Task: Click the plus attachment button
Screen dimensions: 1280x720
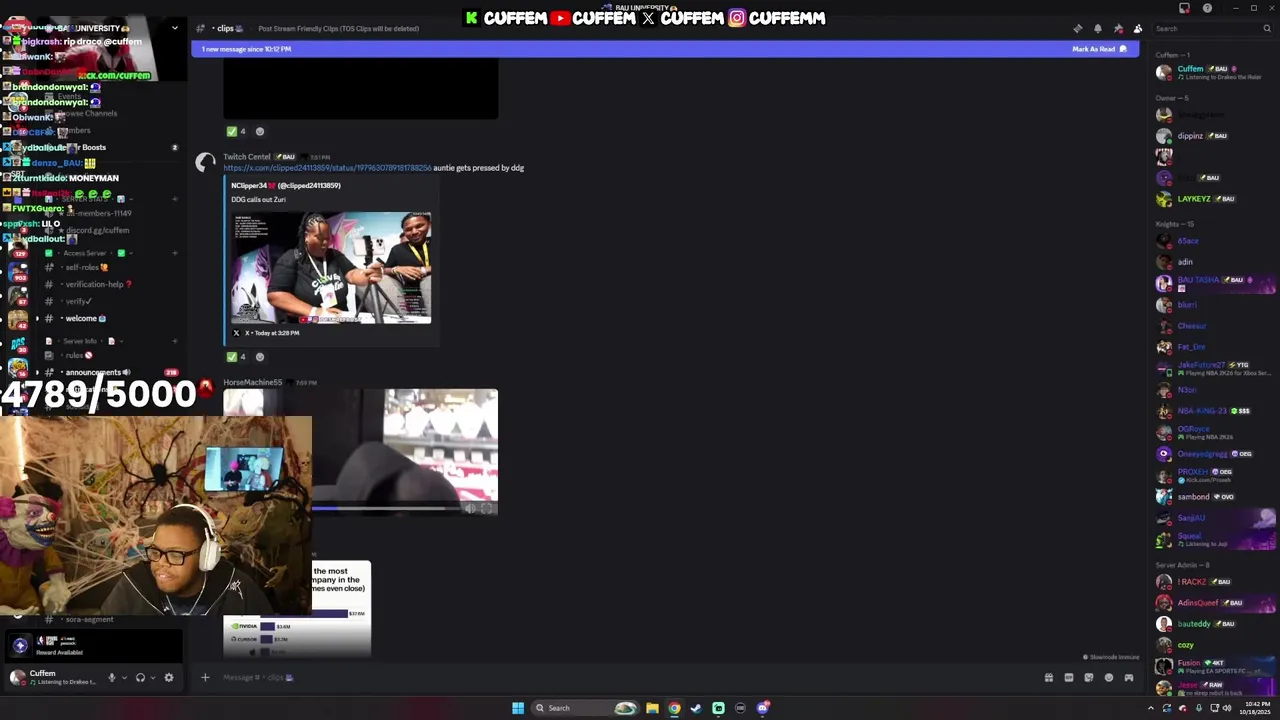Action: coord(205,677)
